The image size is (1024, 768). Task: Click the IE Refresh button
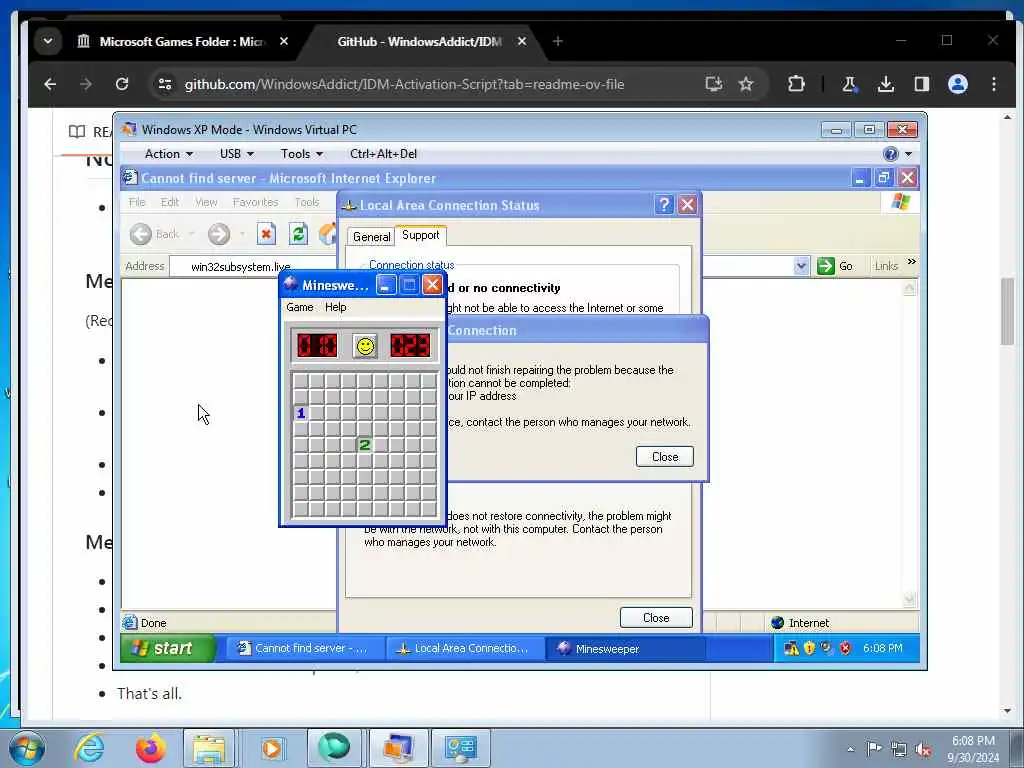tap(298, 234)
